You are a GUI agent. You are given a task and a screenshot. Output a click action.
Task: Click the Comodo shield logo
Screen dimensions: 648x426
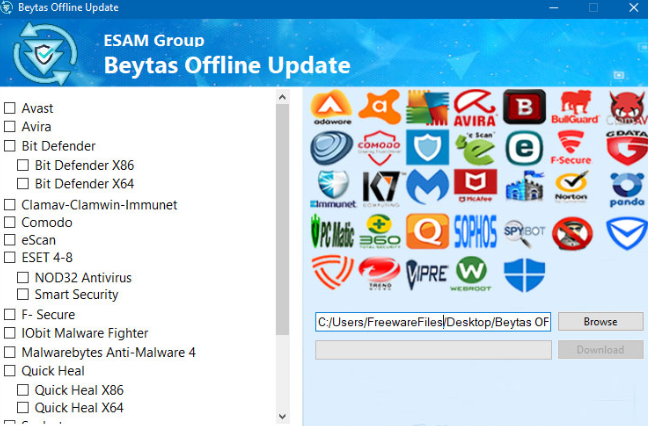[x=379, y=148]
